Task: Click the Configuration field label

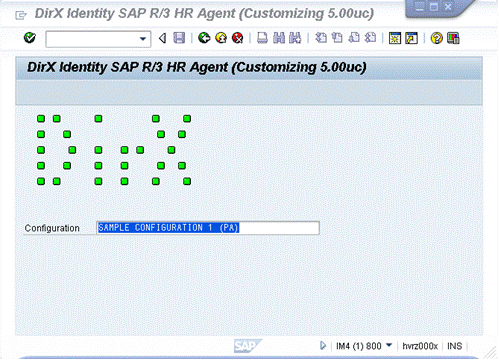Action: (x=52, y=228)
